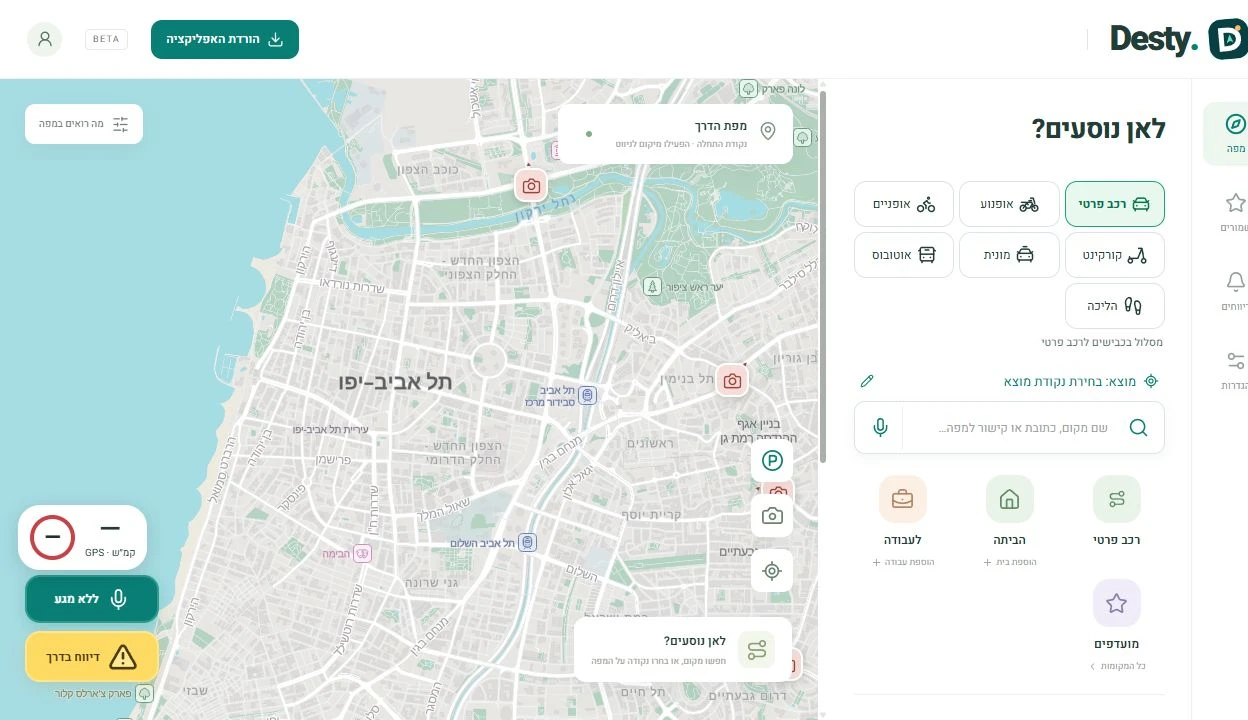Select the אופנוע motorcycle travel mode

point(1009,204)
